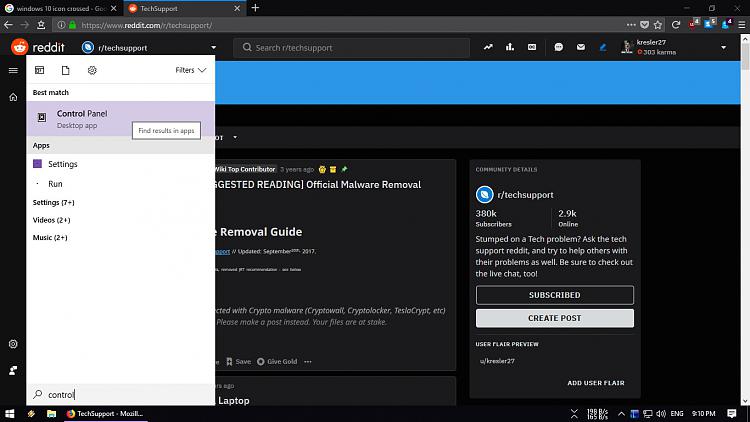The height and width of the screenshot is (422, 750).
Task: Click the Firefox address bar URL
Action: coord(146,25)
